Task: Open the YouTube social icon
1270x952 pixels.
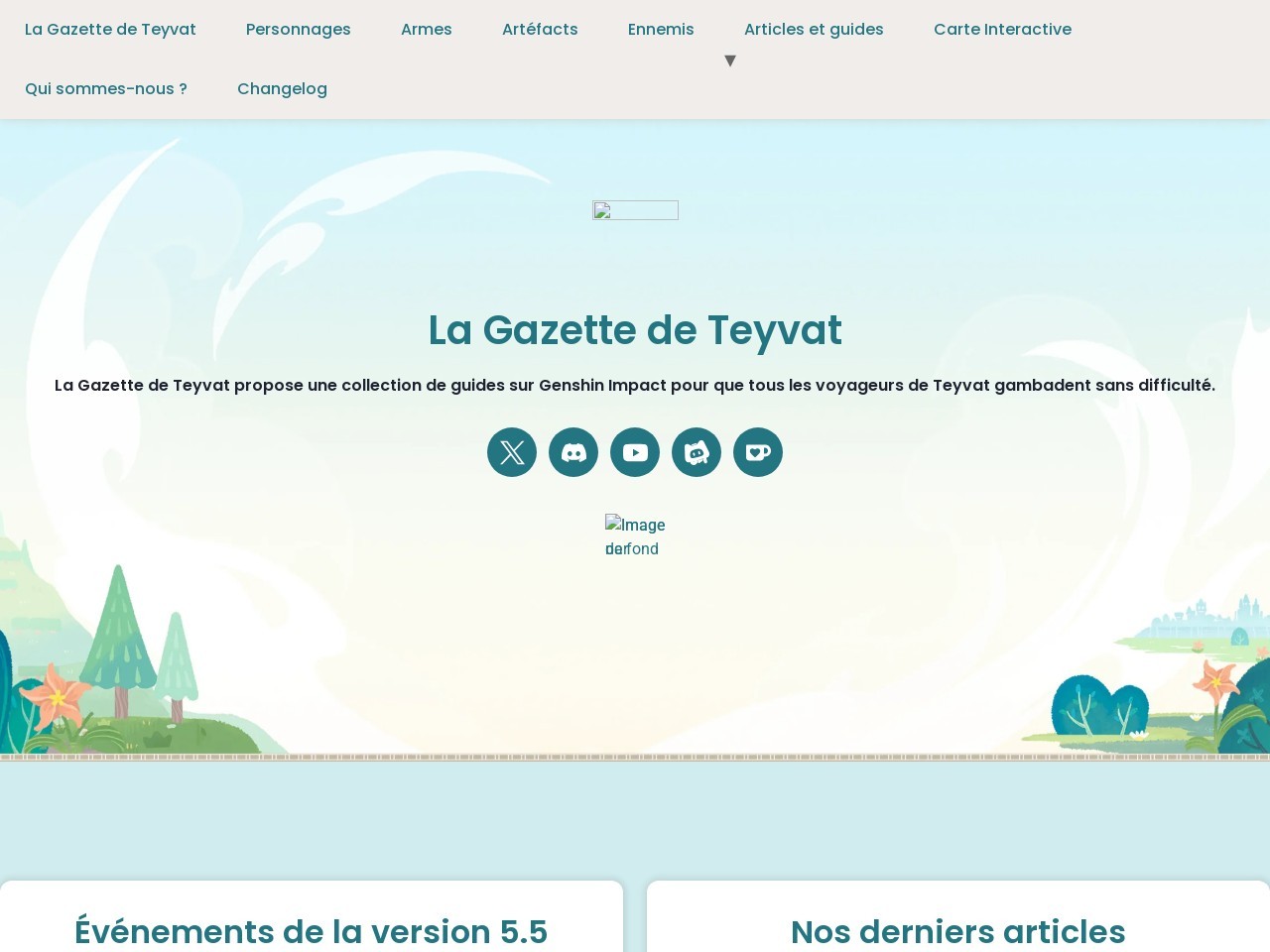Action: [635, 452]
